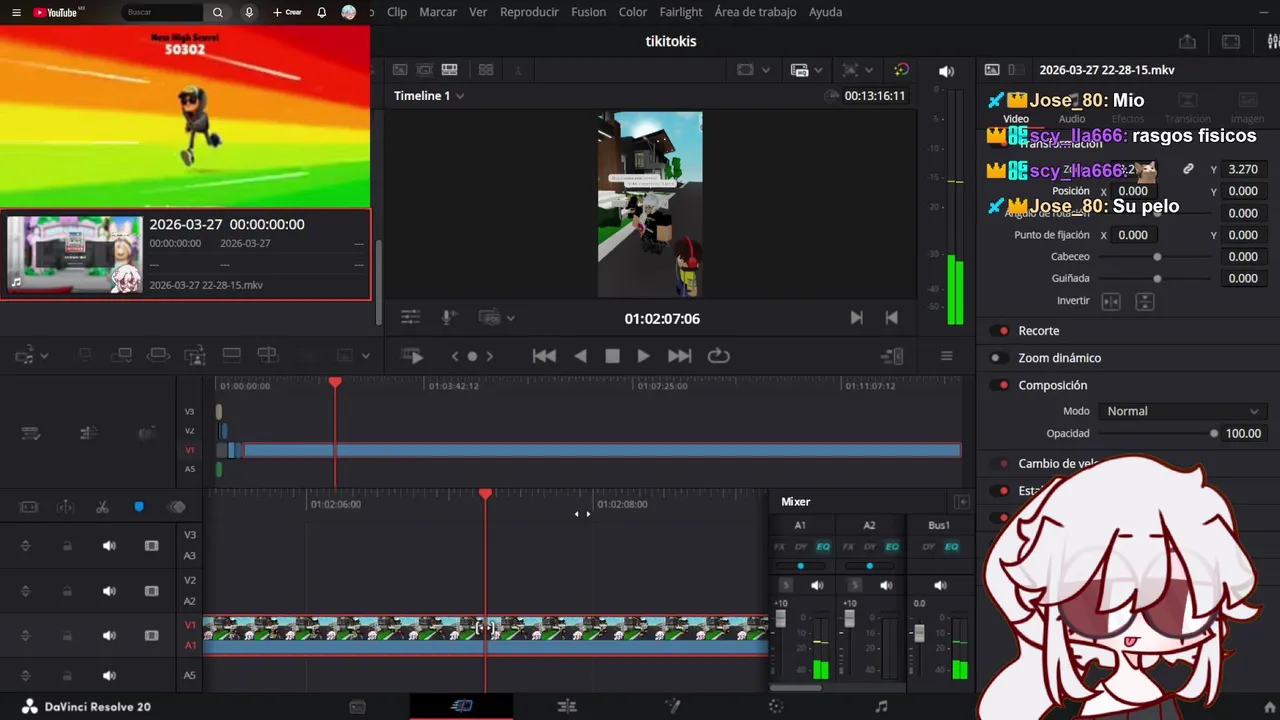Disable video on track V2 A2

(x=152, y=591)
